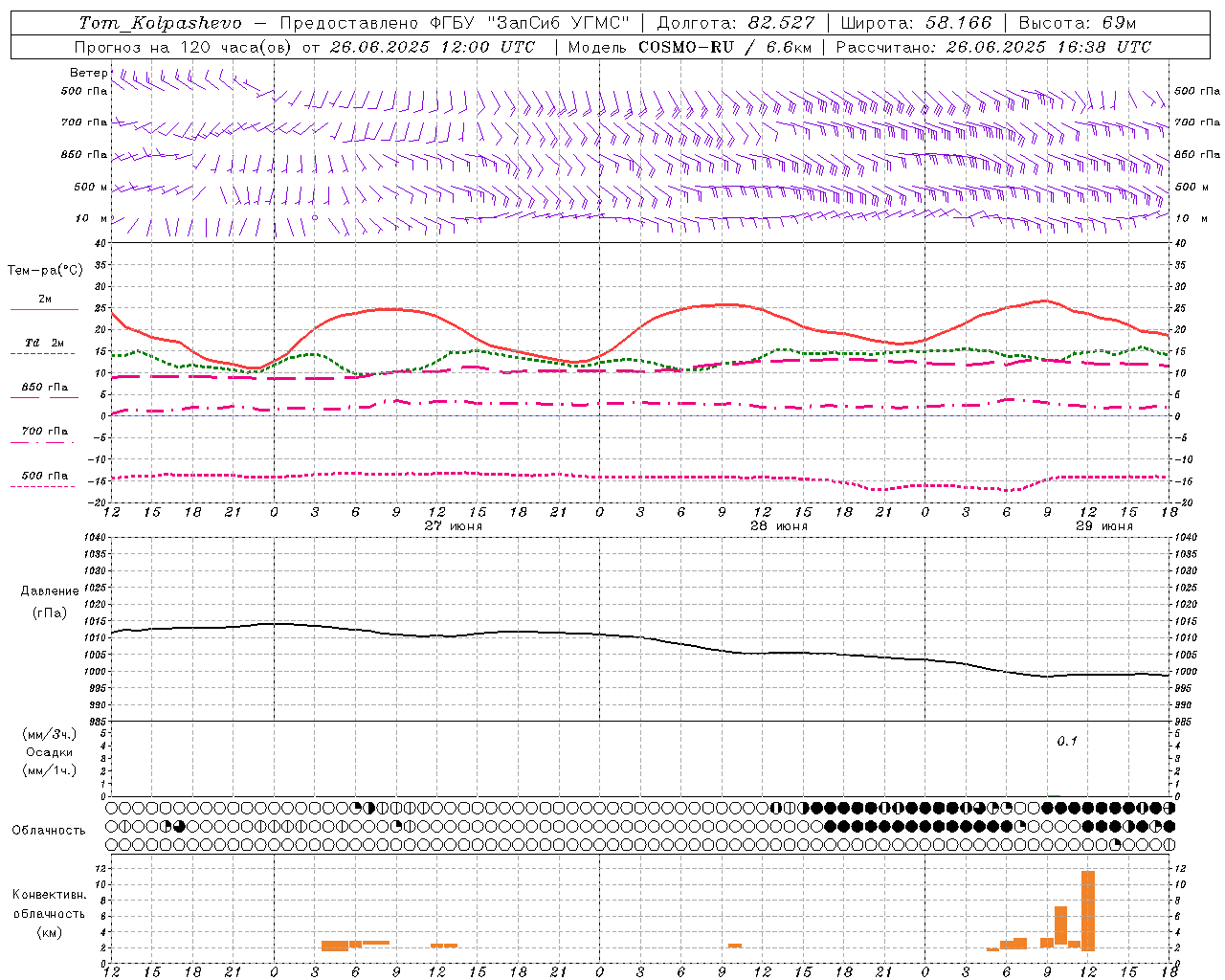Click the 29 июня date label
The image size is (1225, 980).
pos(1104,526)
